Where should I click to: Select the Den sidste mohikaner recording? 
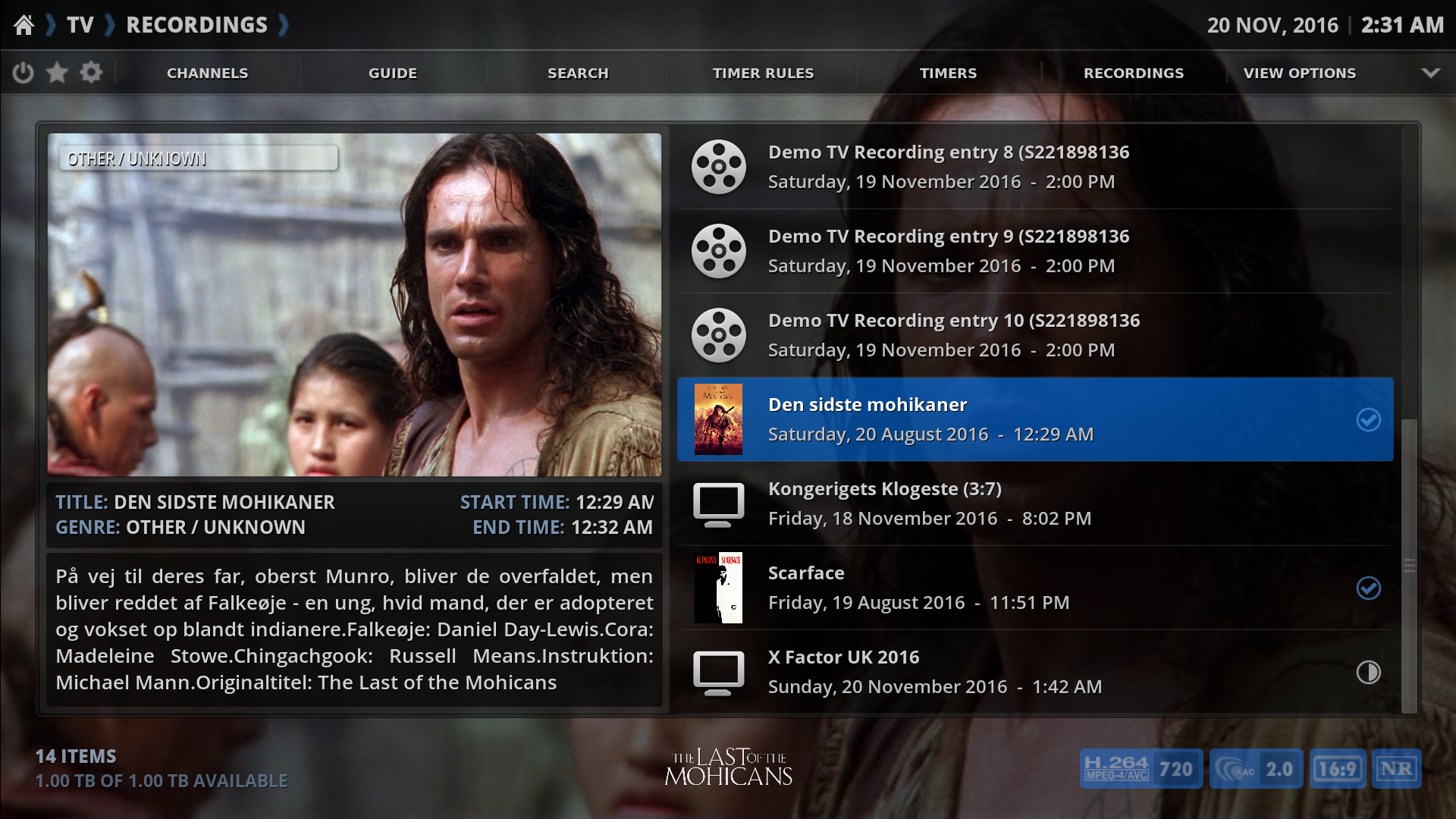click(1035, 419)
